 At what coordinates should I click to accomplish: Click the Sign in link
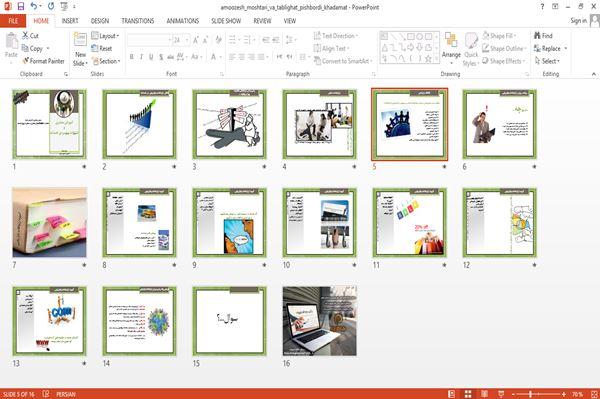[578, 21]
